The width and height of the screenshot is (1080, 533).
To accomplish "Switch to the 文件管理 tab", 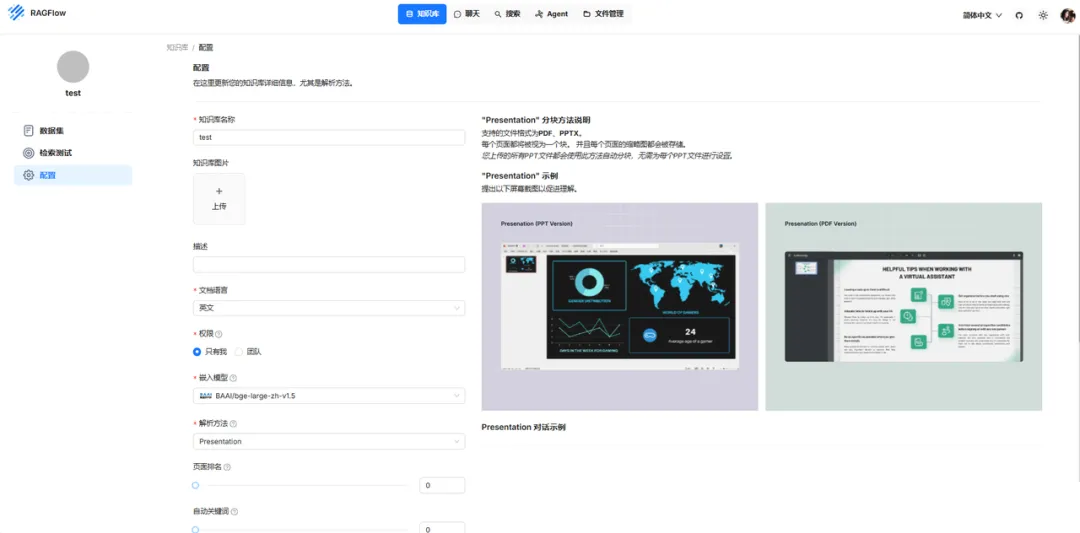I will (603, 14).
